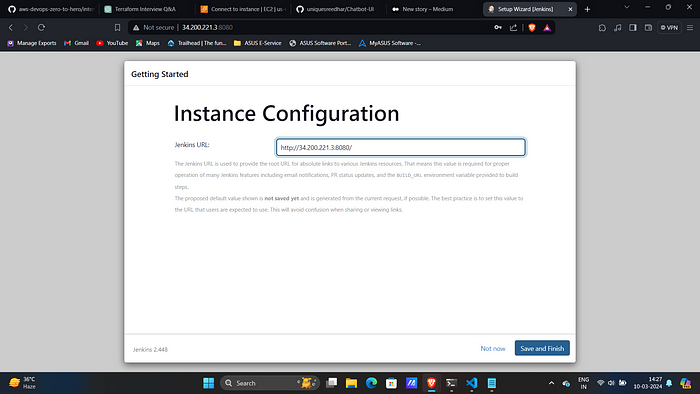Open a new browser tab
Screen dimensions: 700x394
[x=587, y=9]
